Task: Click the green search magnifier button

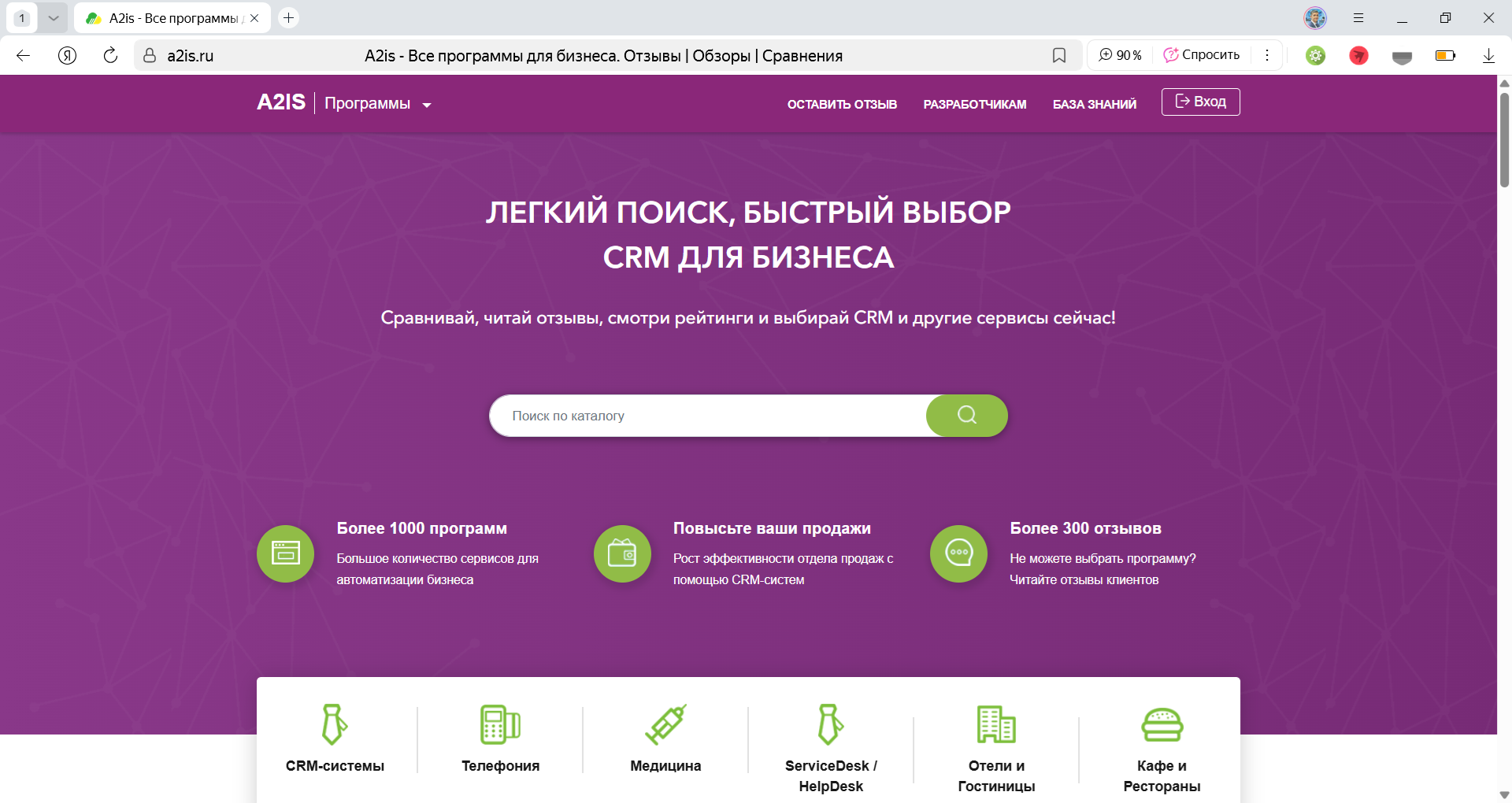Action: coord(966,415)
